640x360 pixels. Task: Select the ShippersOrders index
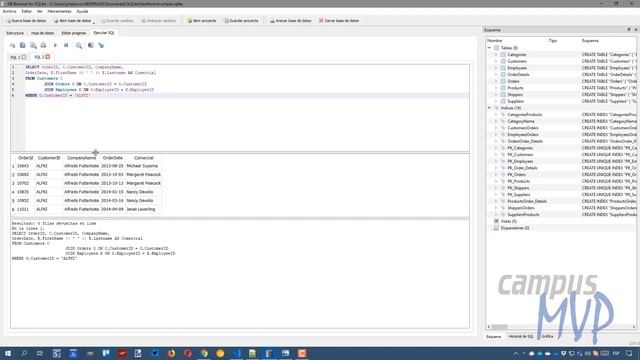point(521,208)
